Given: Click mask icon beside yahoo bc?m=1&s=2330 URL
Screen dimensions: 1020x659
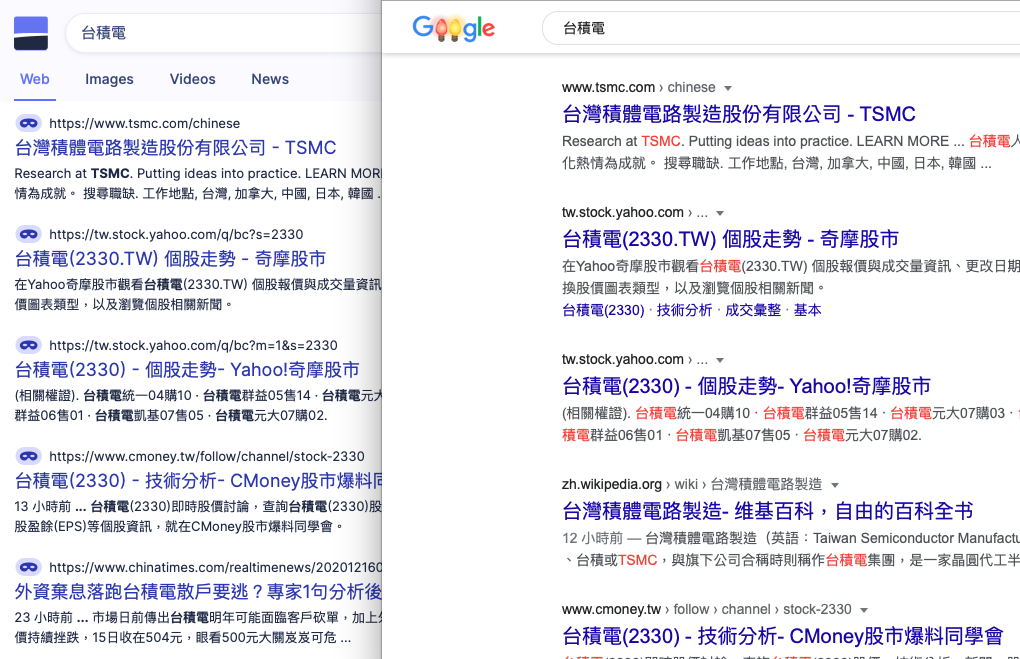Looking at the screenshot, I should (x=28, y=345).
